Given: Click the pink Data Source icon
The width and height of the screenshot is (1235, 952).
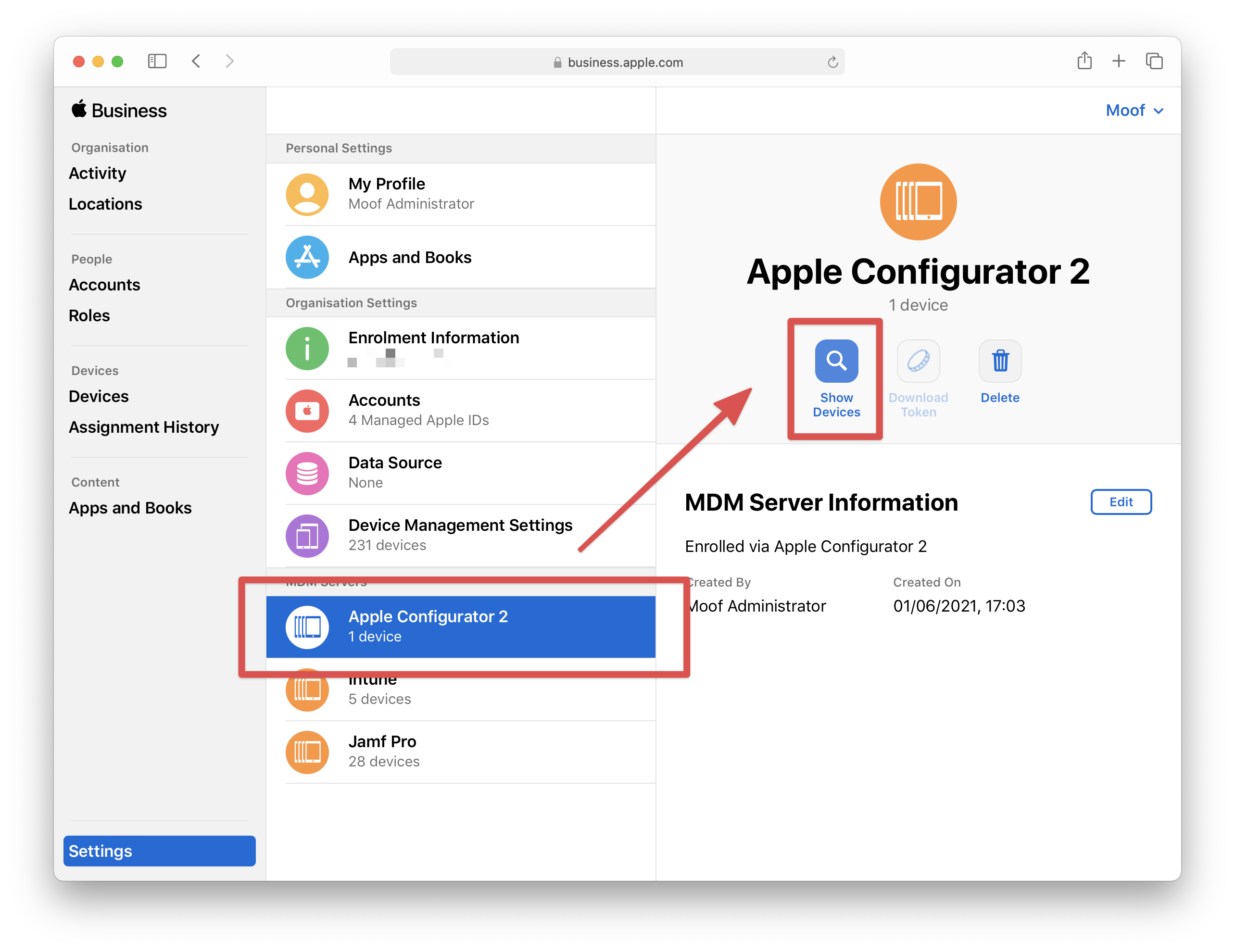Looking at the screenshot, I should (307, 473).
